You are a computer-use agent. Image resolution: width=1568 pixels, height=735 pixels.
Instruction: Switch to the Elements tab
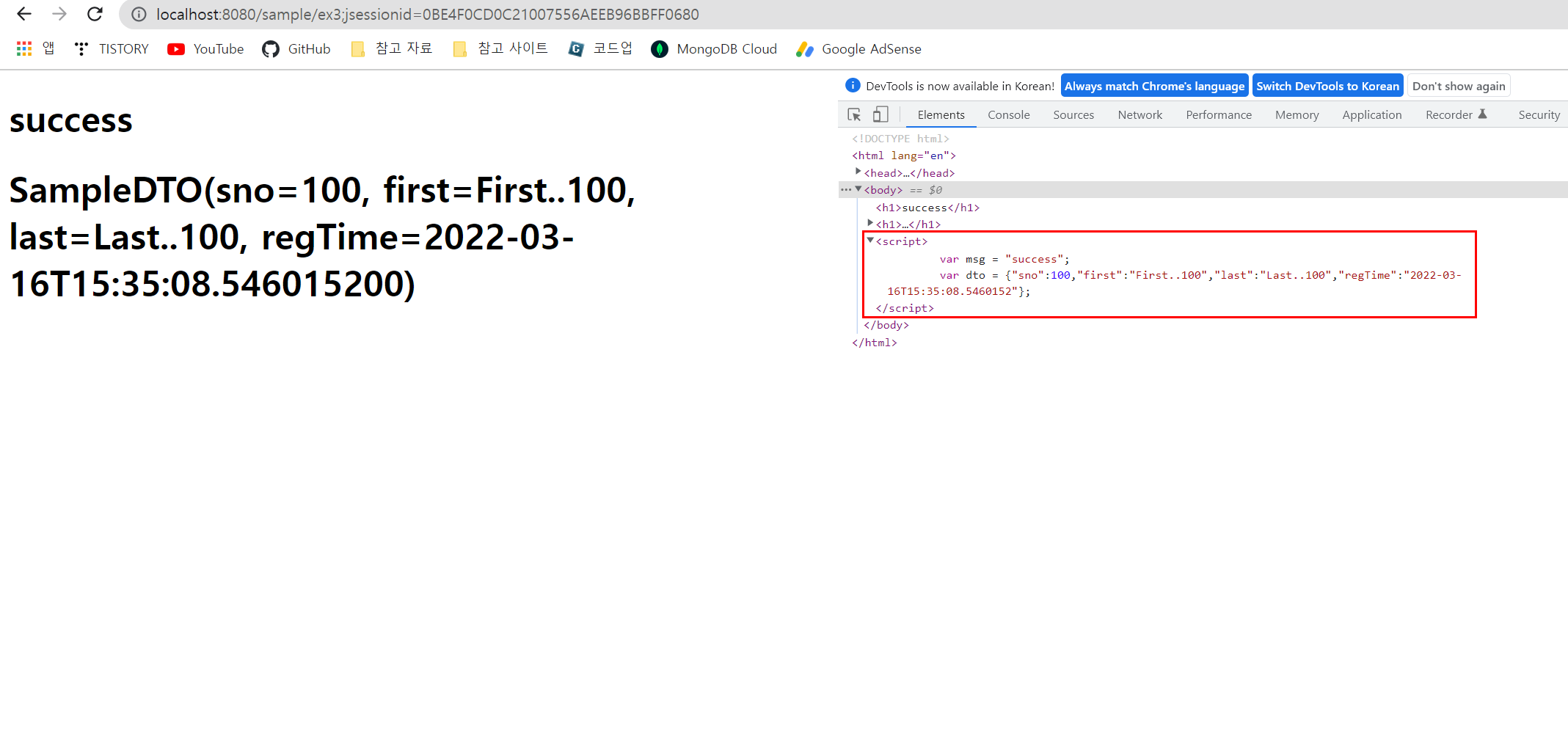point(941,114)
